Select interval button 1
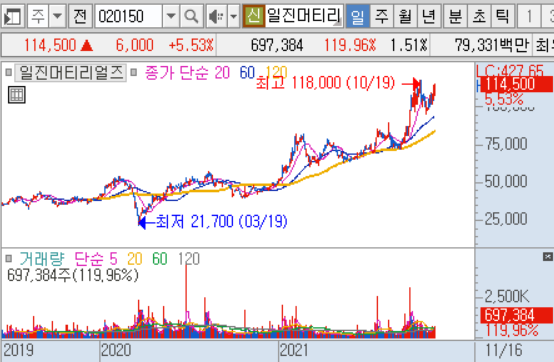Viewport: 554px width, 362px height. [529, 16]
